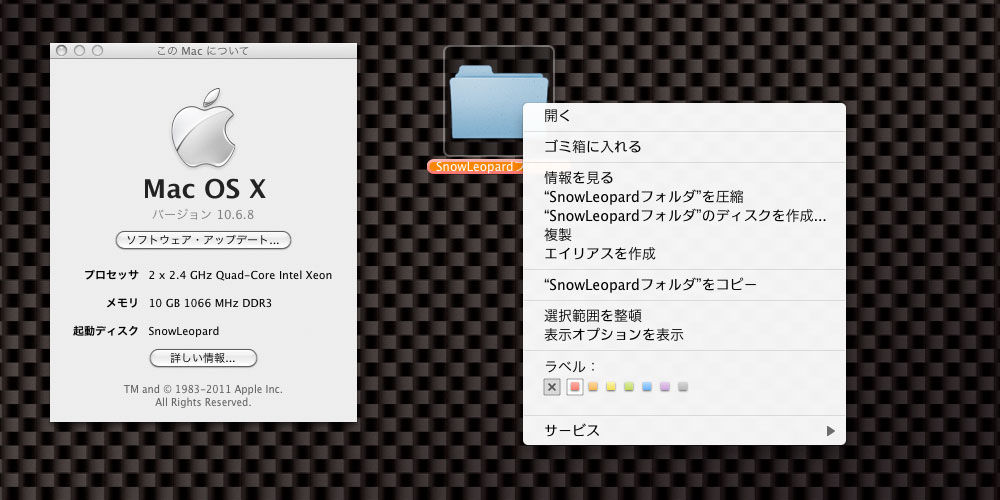
Task: Apply the green label color
Action: 629,387
